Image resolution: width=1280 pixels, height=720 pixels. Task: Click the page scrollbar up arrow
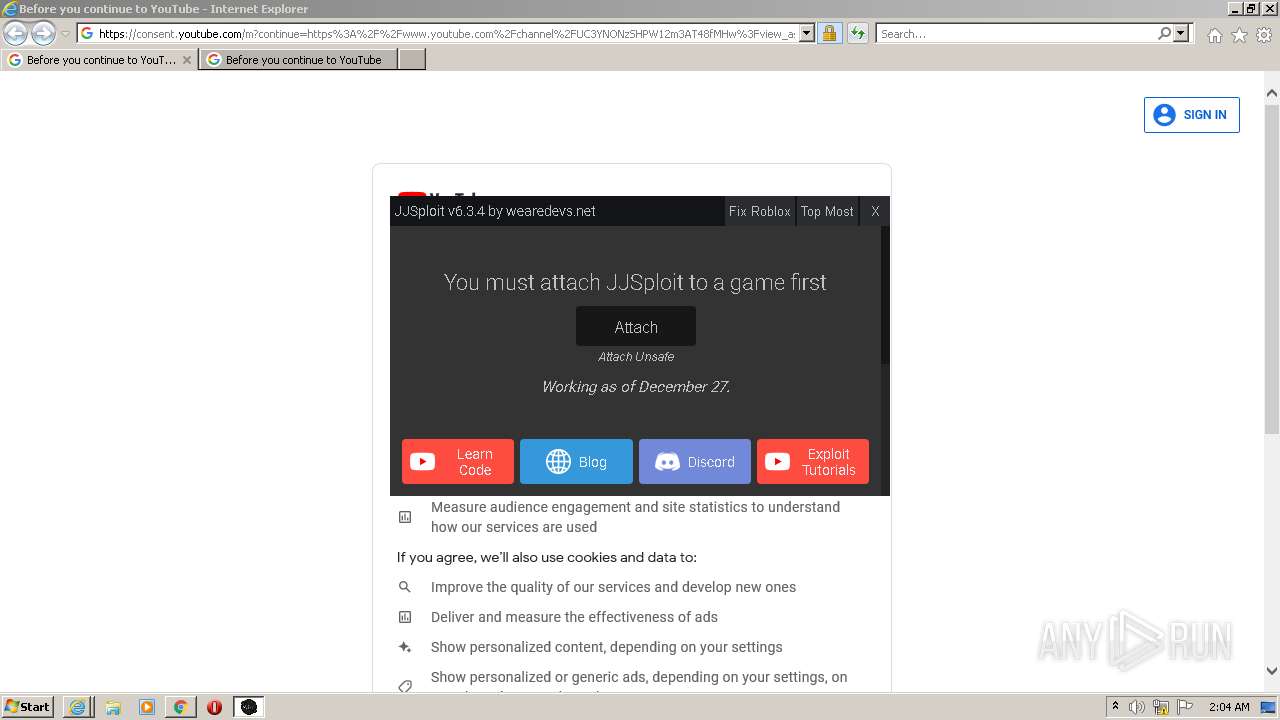(1272, 93)
